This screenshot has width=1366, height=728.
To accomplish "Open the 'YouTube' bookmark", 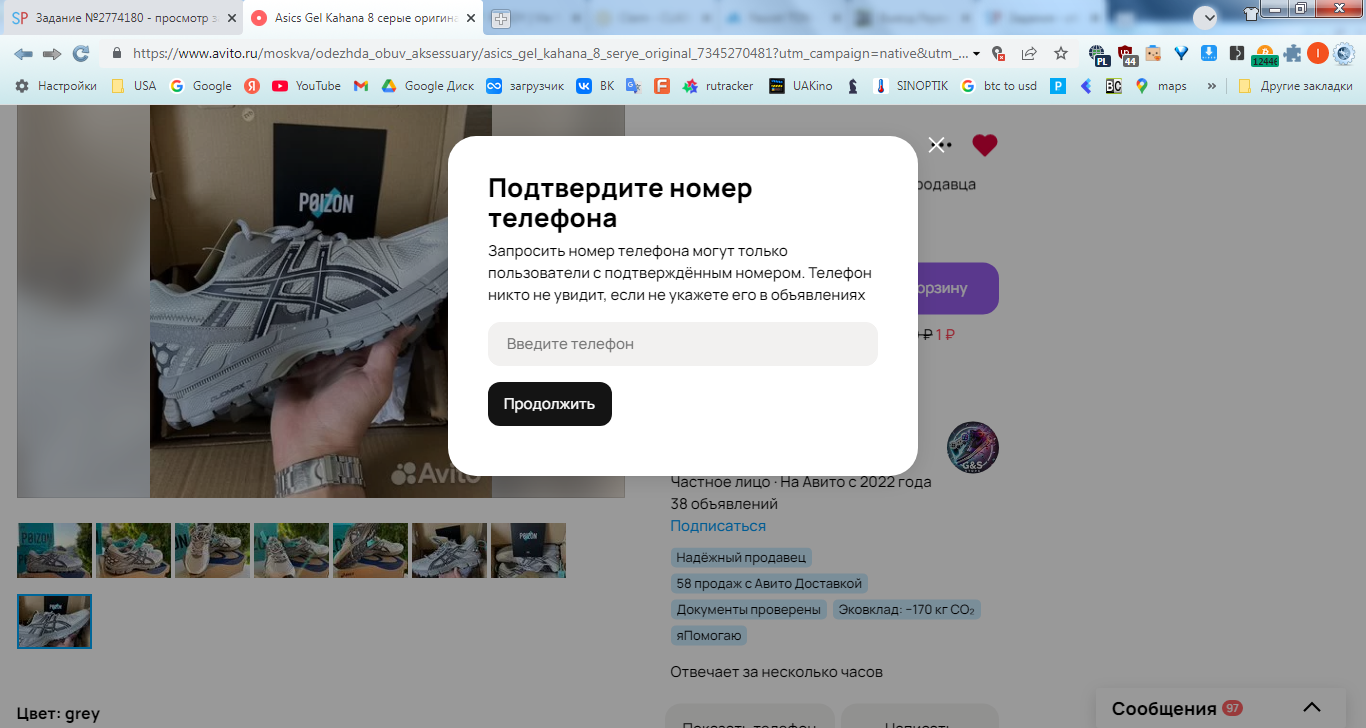I will 306,86.
